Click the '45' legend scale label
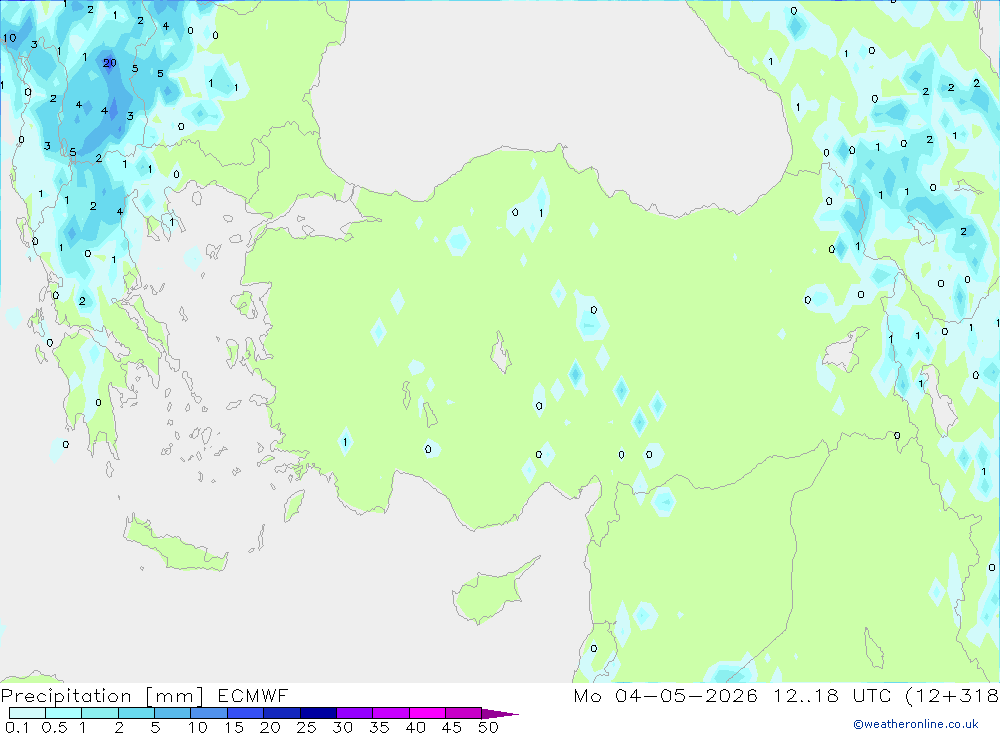The height and width of the screenshot is (733, 1000). click(x=452, y=727)
